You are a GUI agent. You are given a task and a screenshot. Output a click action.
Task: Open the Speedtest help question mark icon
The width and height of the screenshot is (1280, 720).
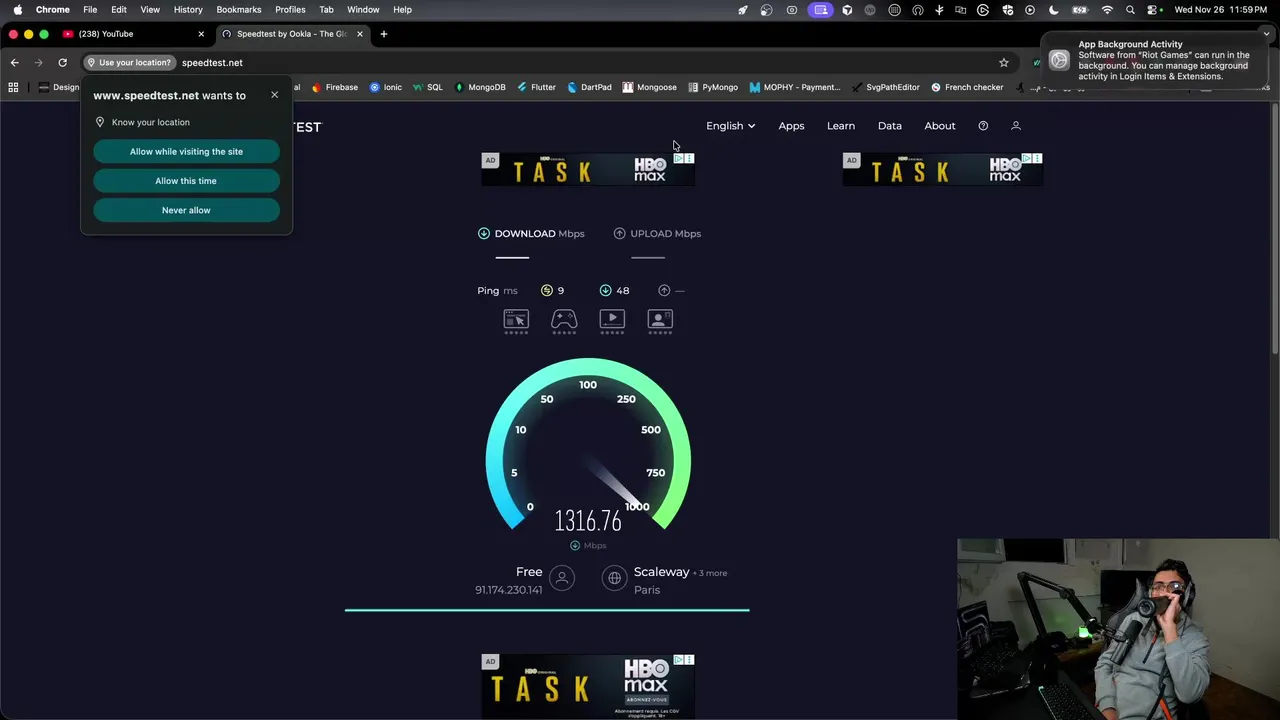click(x=983, y=126)
